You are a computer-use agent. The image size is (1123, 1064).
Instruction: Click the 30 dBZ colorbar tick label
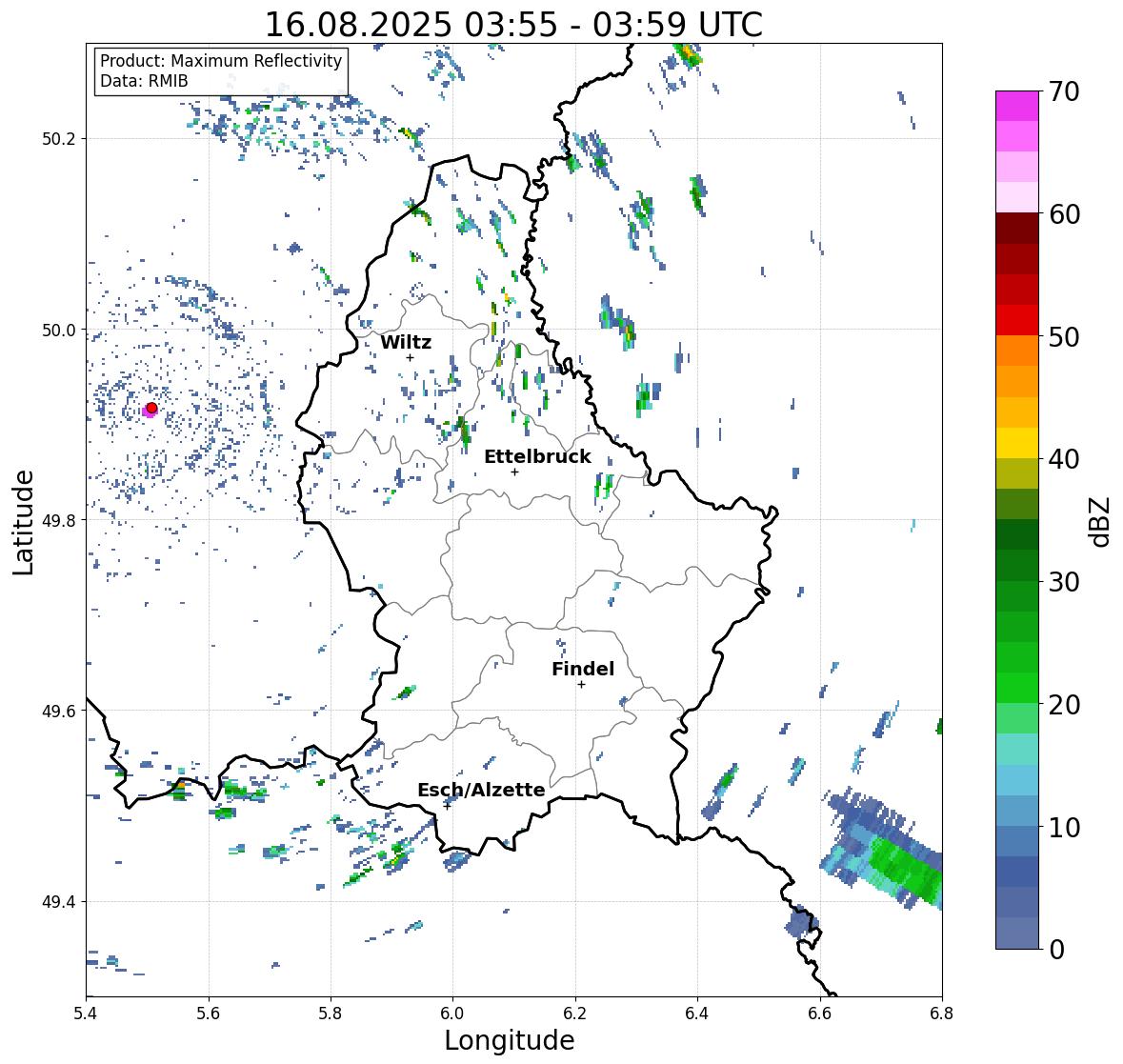click(1064, 581)
